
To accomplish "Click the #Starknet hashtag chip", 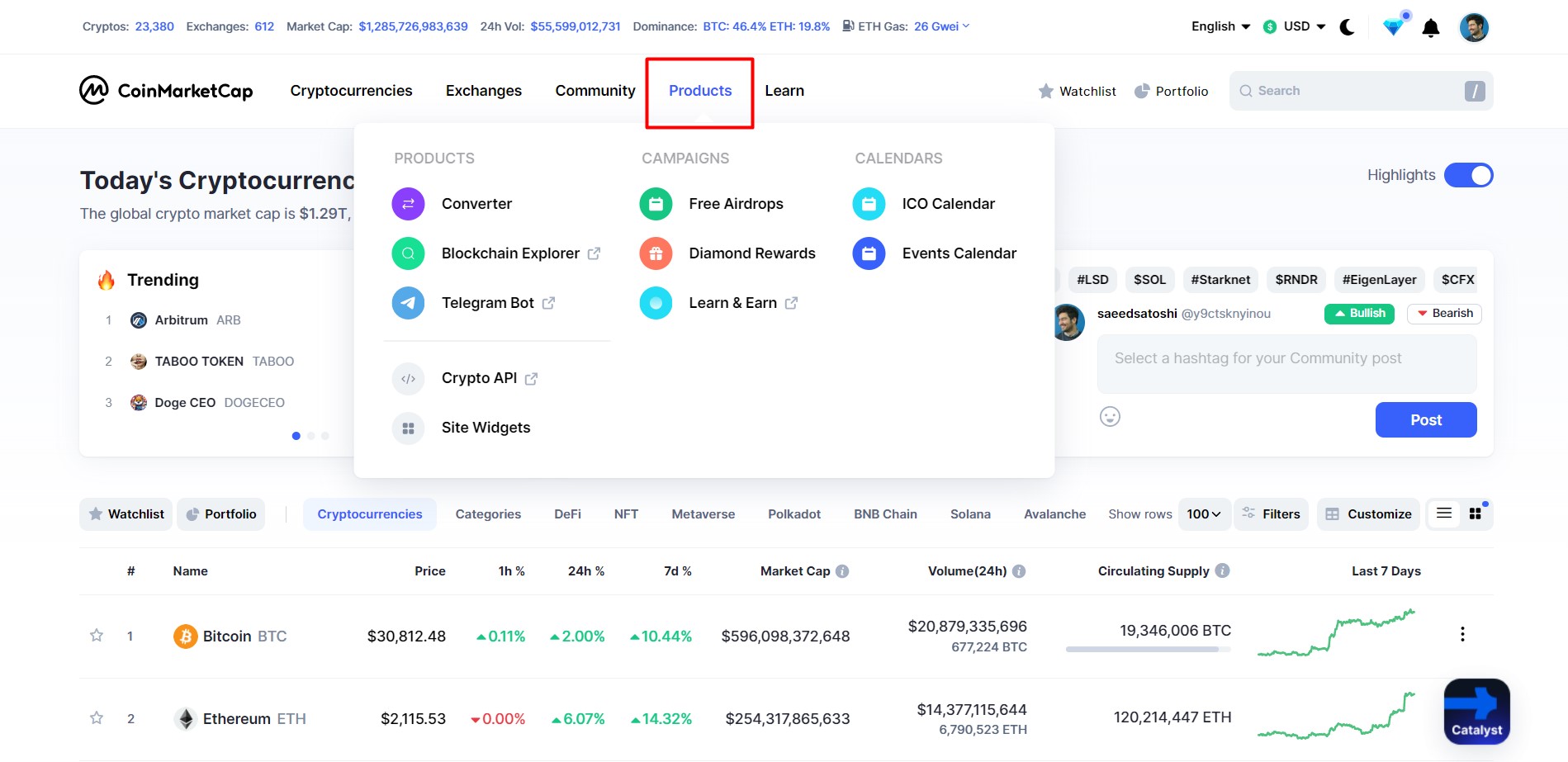I will 1220,280.
